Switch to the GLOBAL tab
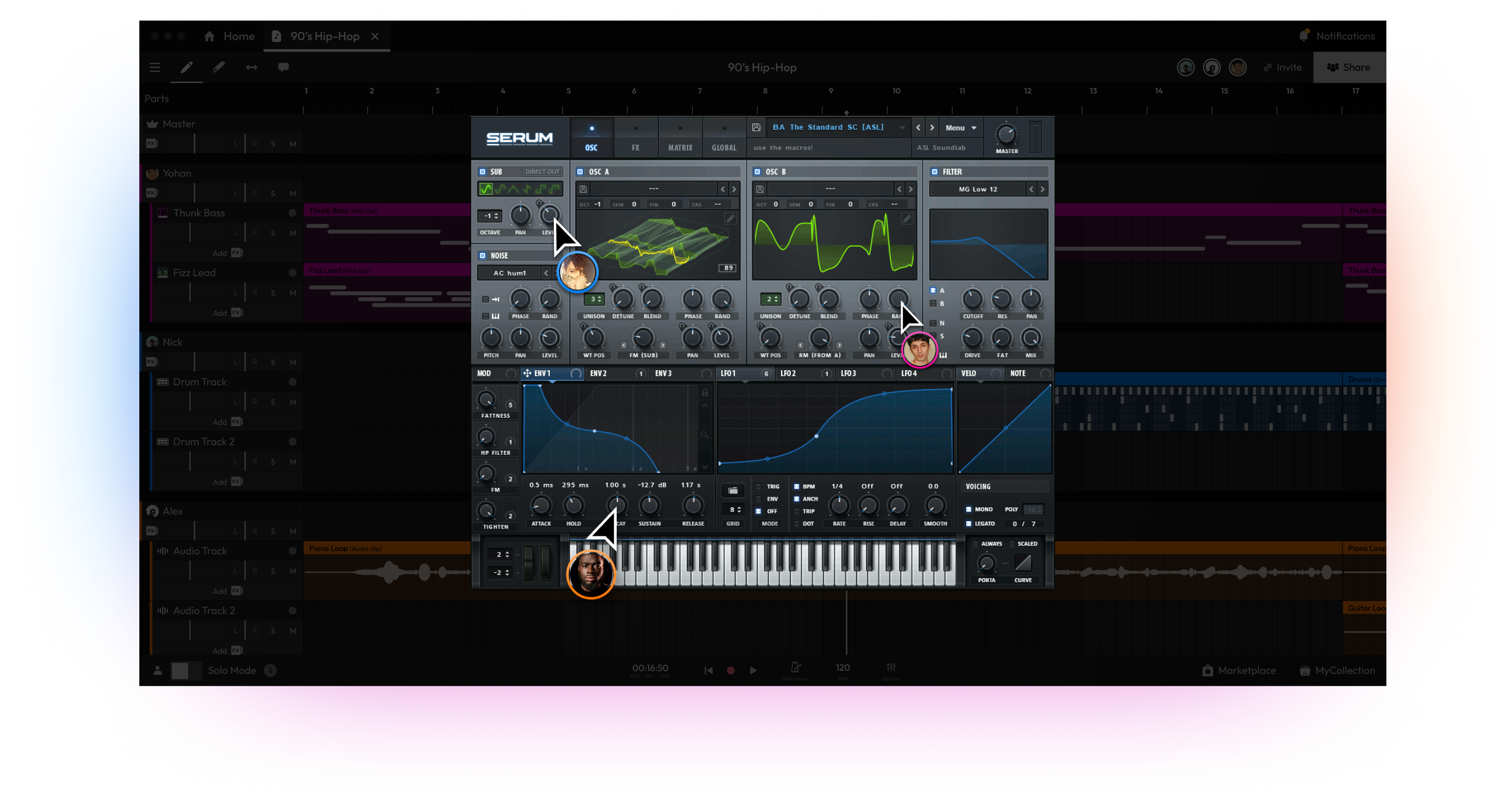1512x805 pixels. (x=723, y=138)
